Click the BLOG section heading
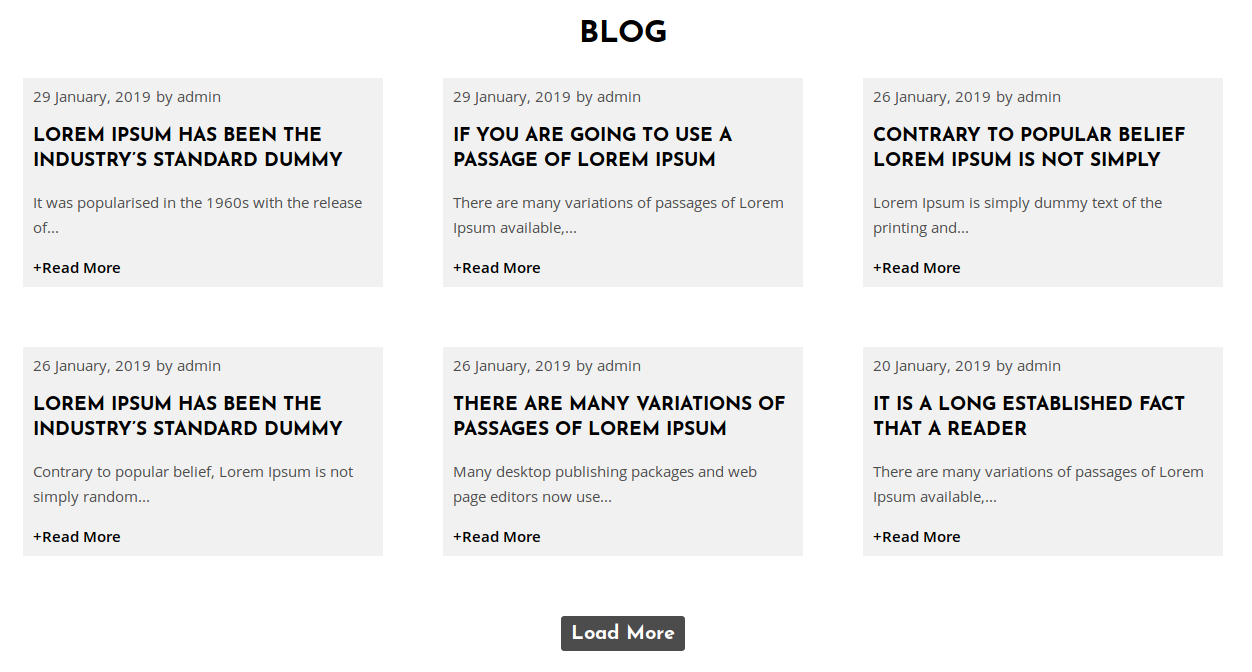Screen dimensions: 1252x672 (x=623, y=32)
